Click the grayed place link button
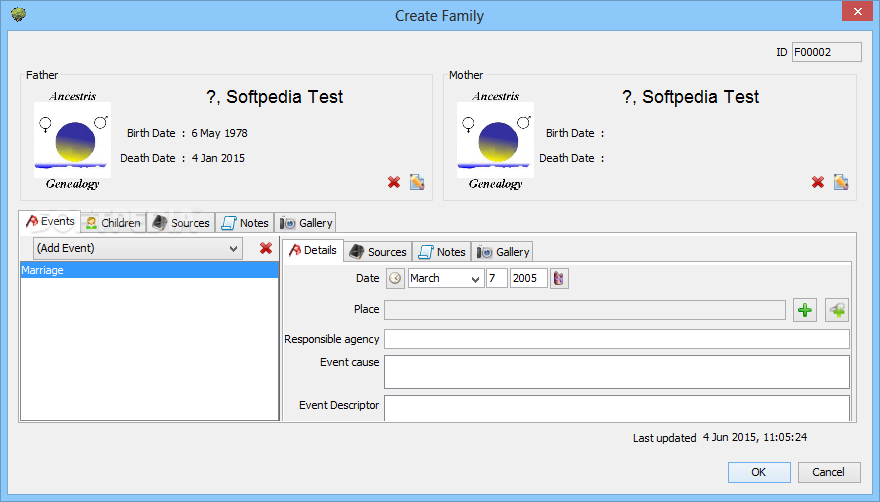The image size is (880, 502). click(837, 310)
